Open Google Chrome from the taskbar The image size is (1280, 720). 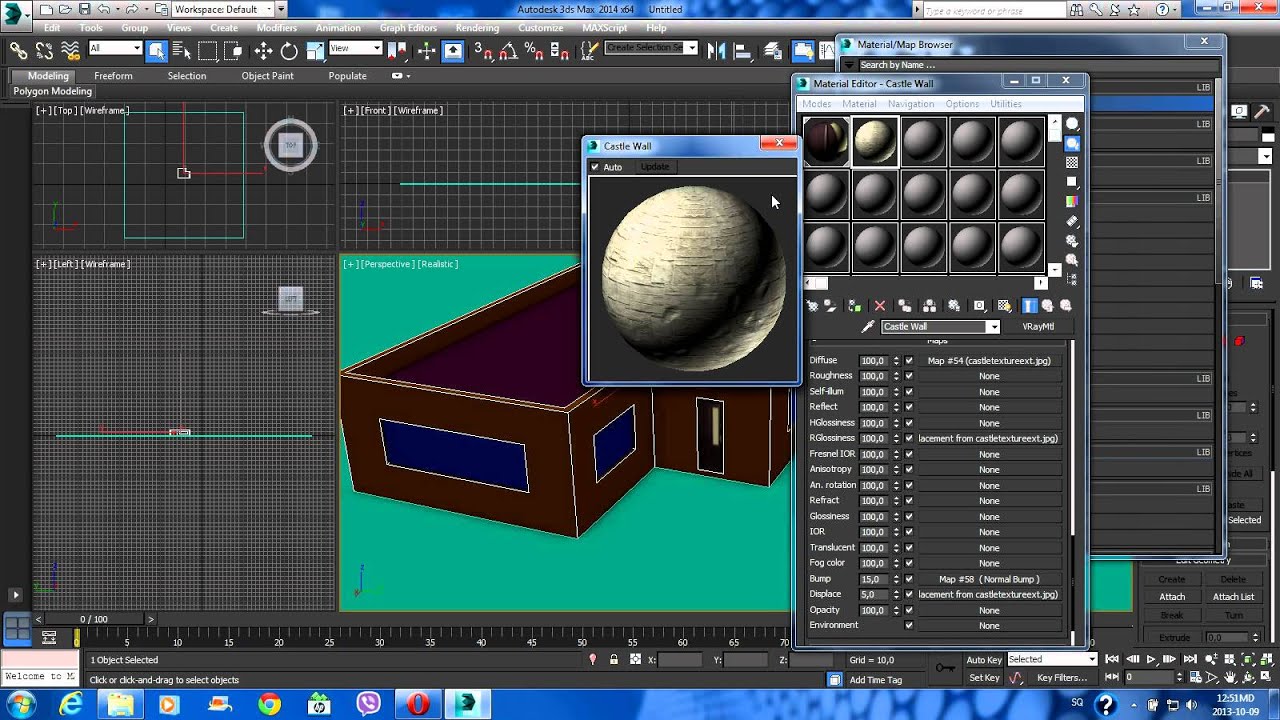click(x=269, y=705)
